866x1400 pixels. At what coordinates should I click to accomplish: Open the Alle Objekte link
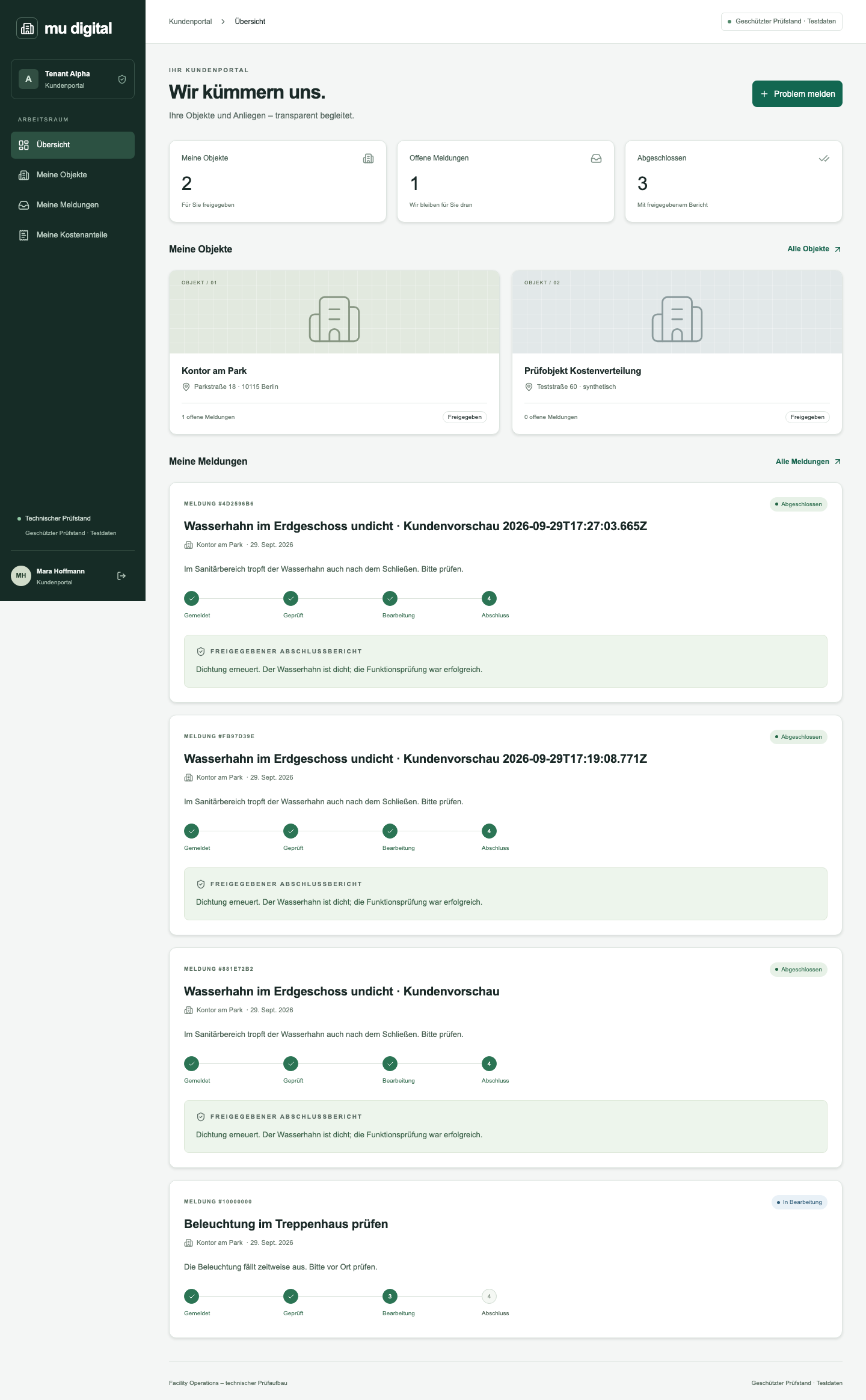coord(814,249)
